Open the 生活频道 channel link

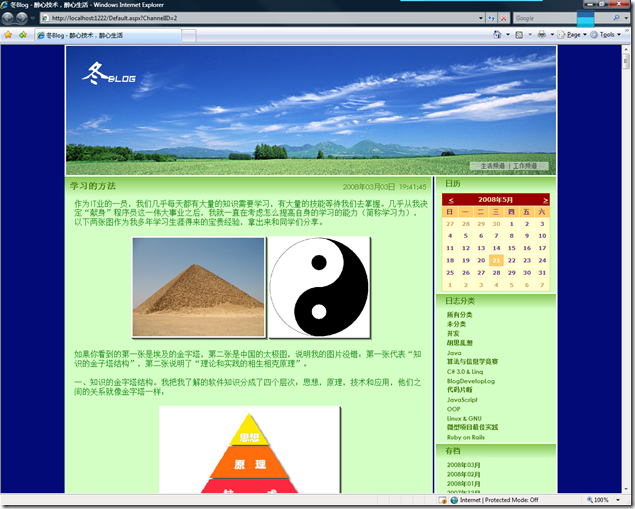493,166
